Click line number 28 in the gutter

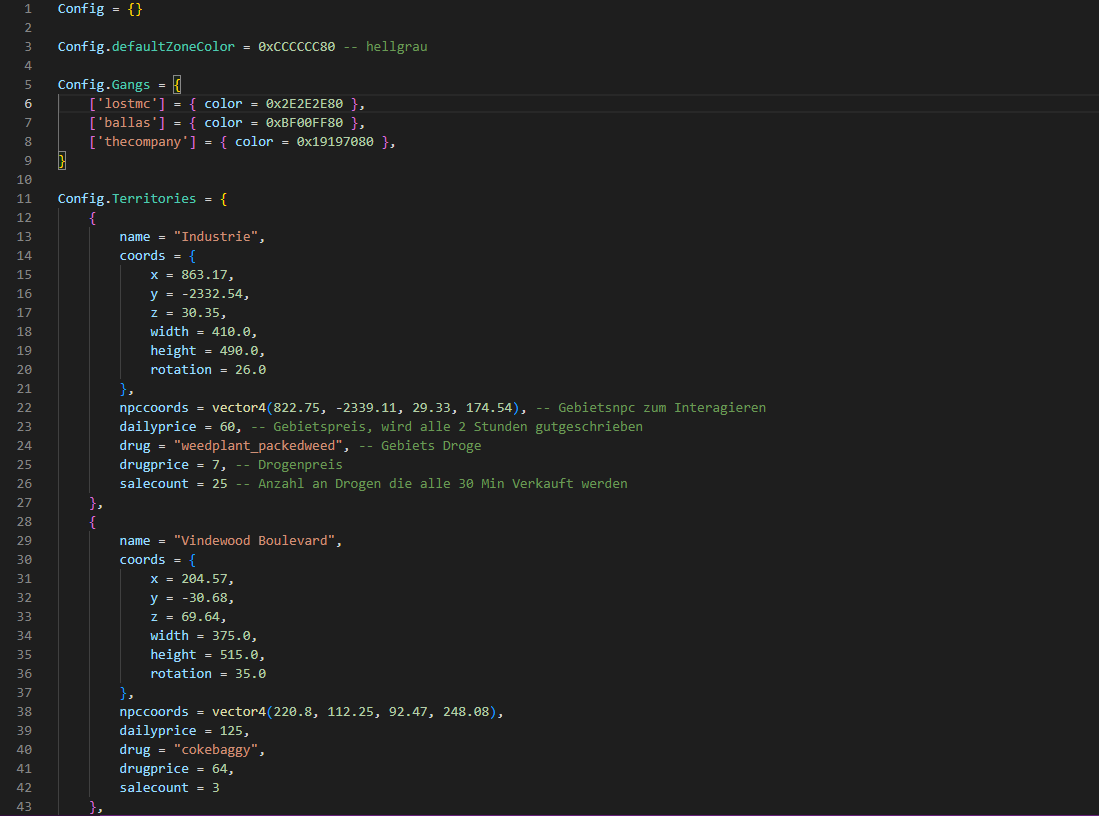pyautogui.click(x=25, y=522)
